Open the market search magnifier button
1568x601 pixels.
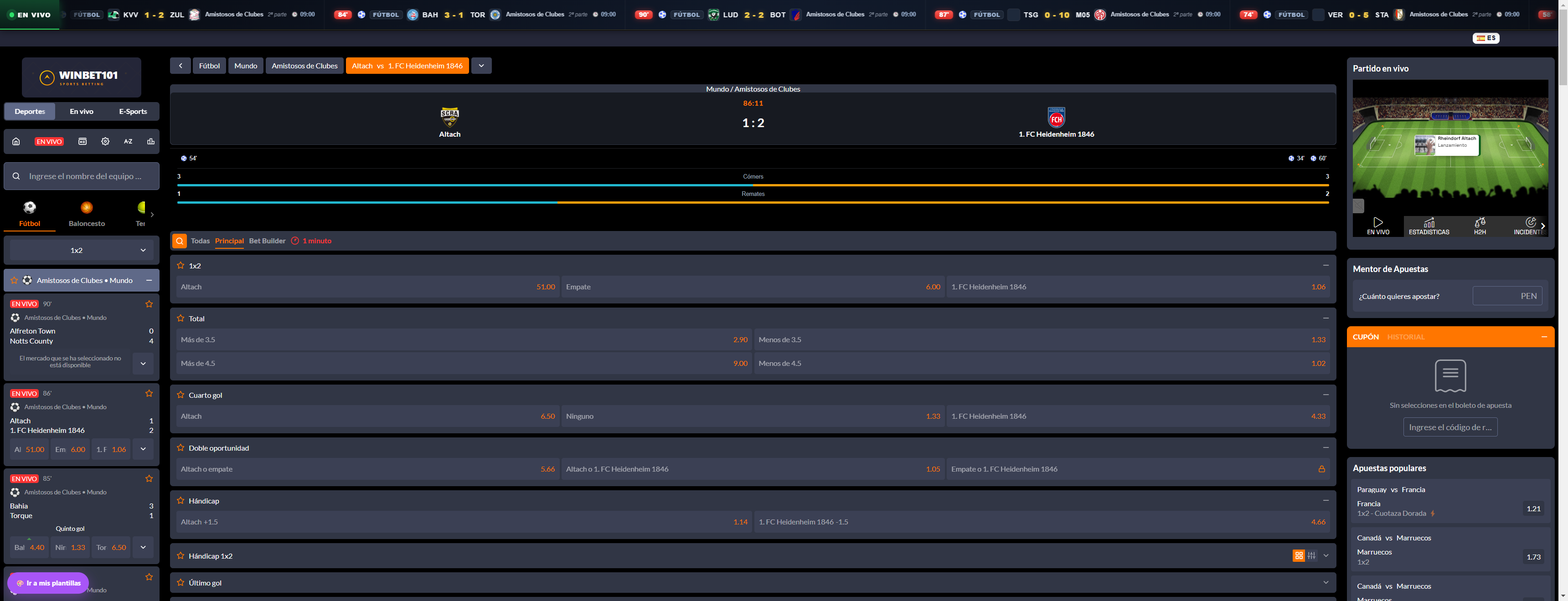pyautogui.click(x=180, y=241)
